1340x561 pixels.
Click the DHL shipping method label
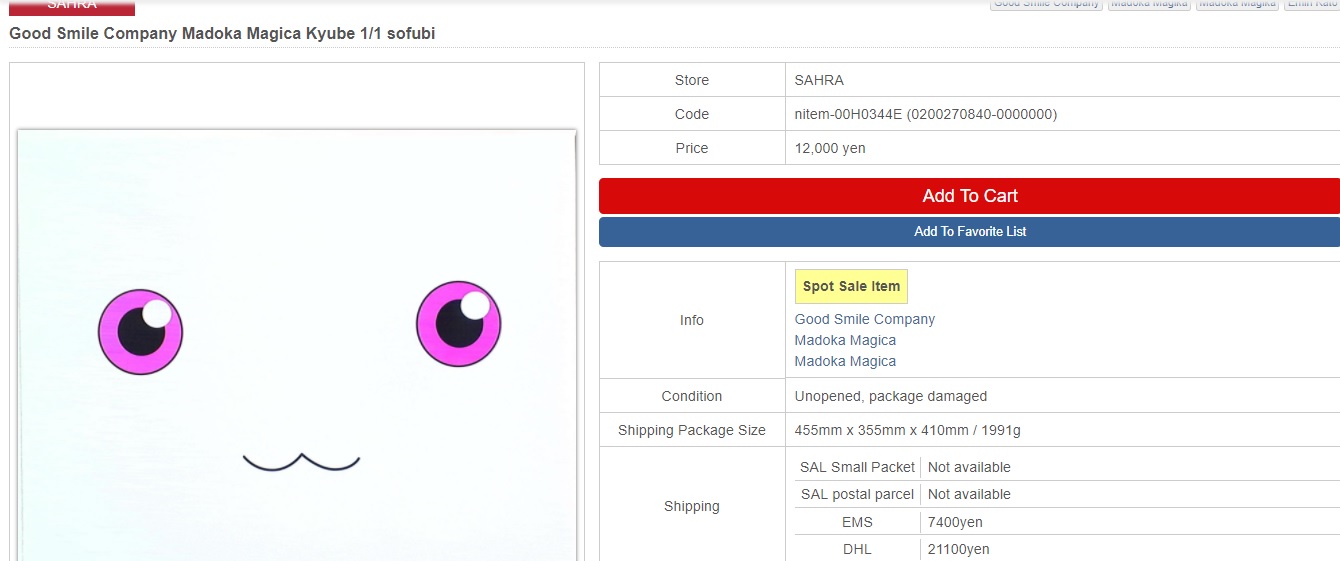(857, 549)
